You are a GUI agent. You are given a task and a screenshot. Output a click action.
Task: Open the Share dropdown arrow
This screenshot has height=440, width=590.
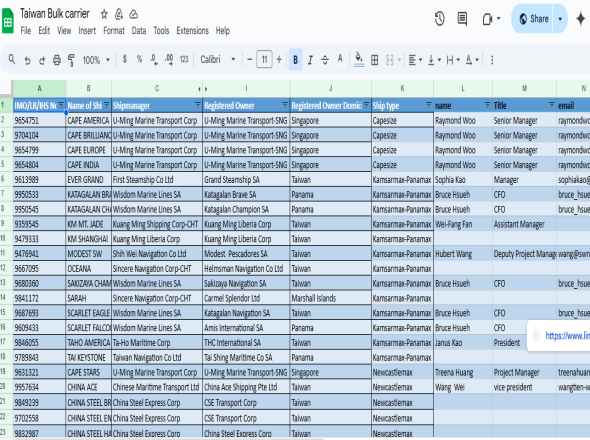click(560, 18)
